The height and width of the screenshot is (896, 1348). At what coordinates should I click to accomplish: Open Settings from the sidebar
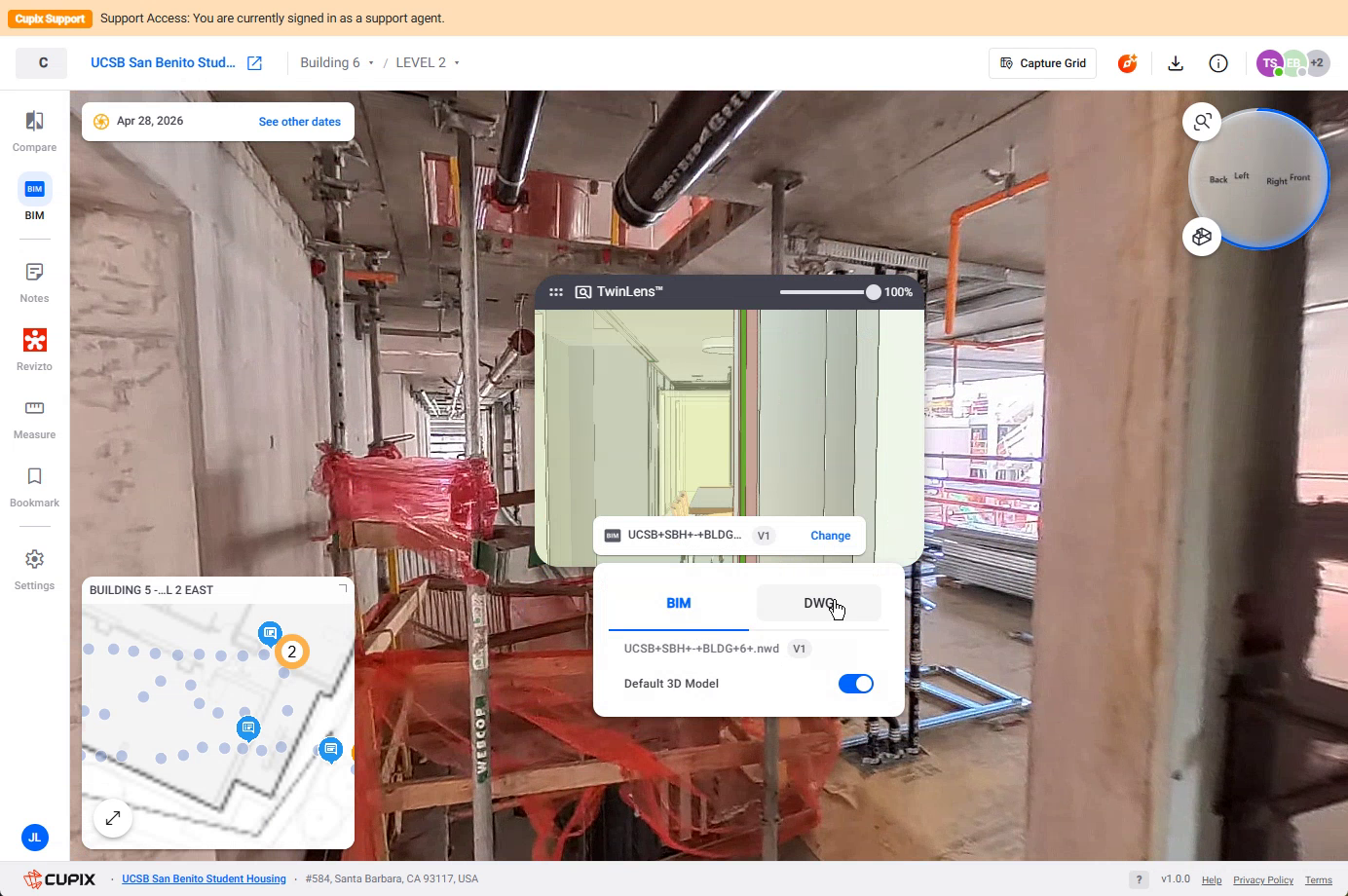point(34,569)
